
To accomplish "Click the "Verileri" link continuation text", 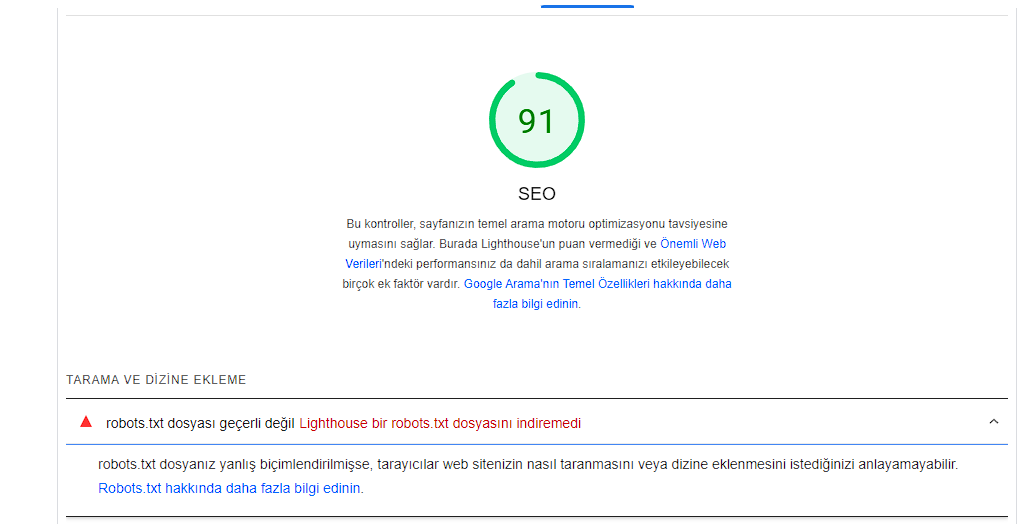I will [364, 264].
